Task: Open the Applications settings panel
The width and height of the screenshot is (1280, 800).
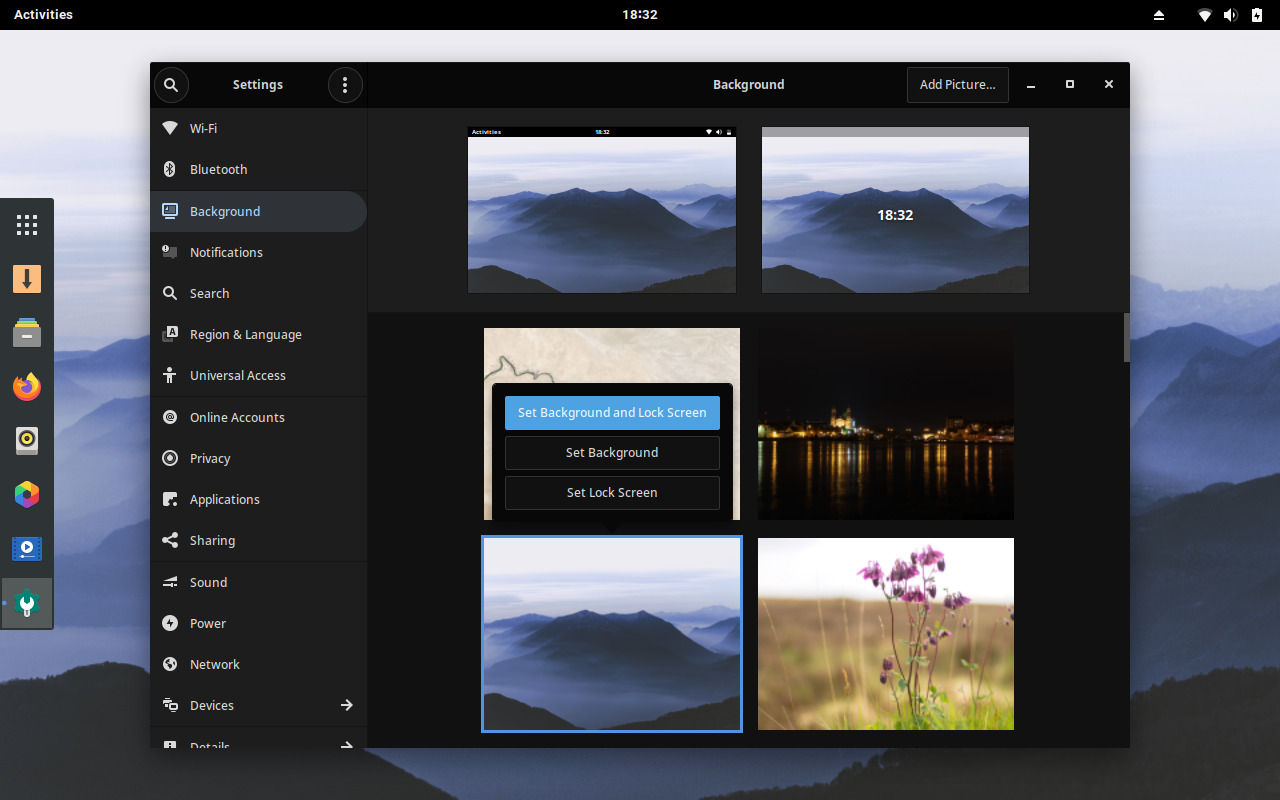Action: (258, 499)
